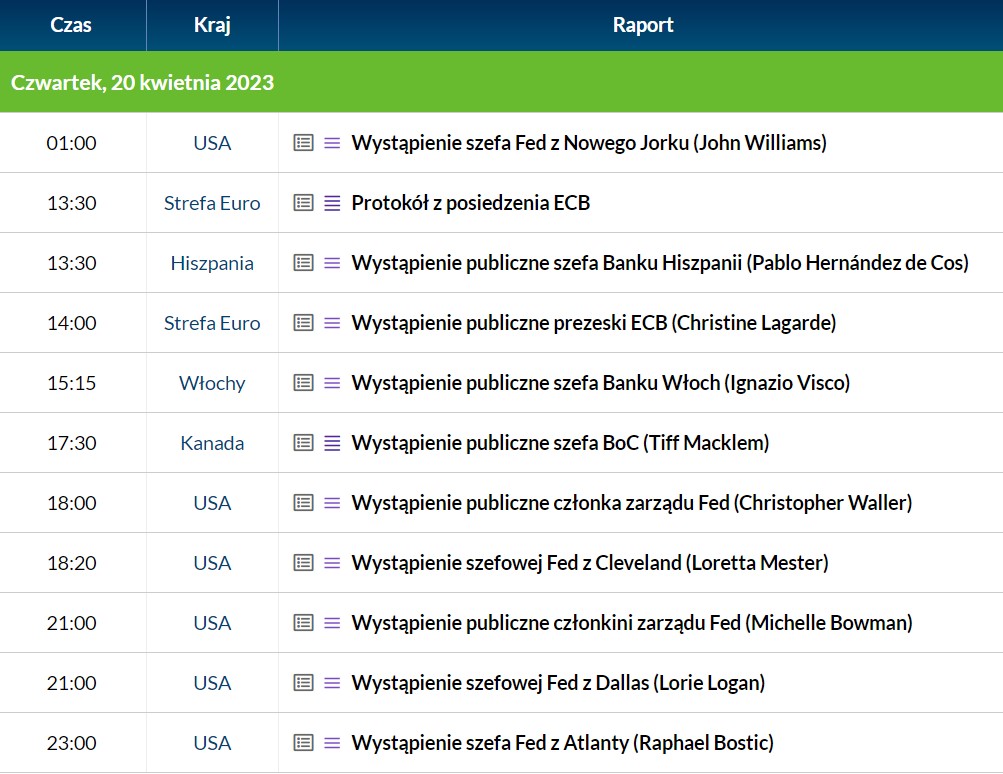Click importance bars icon in Kanada row
The height and width of the screenshot is (774, 1003).
332,443
